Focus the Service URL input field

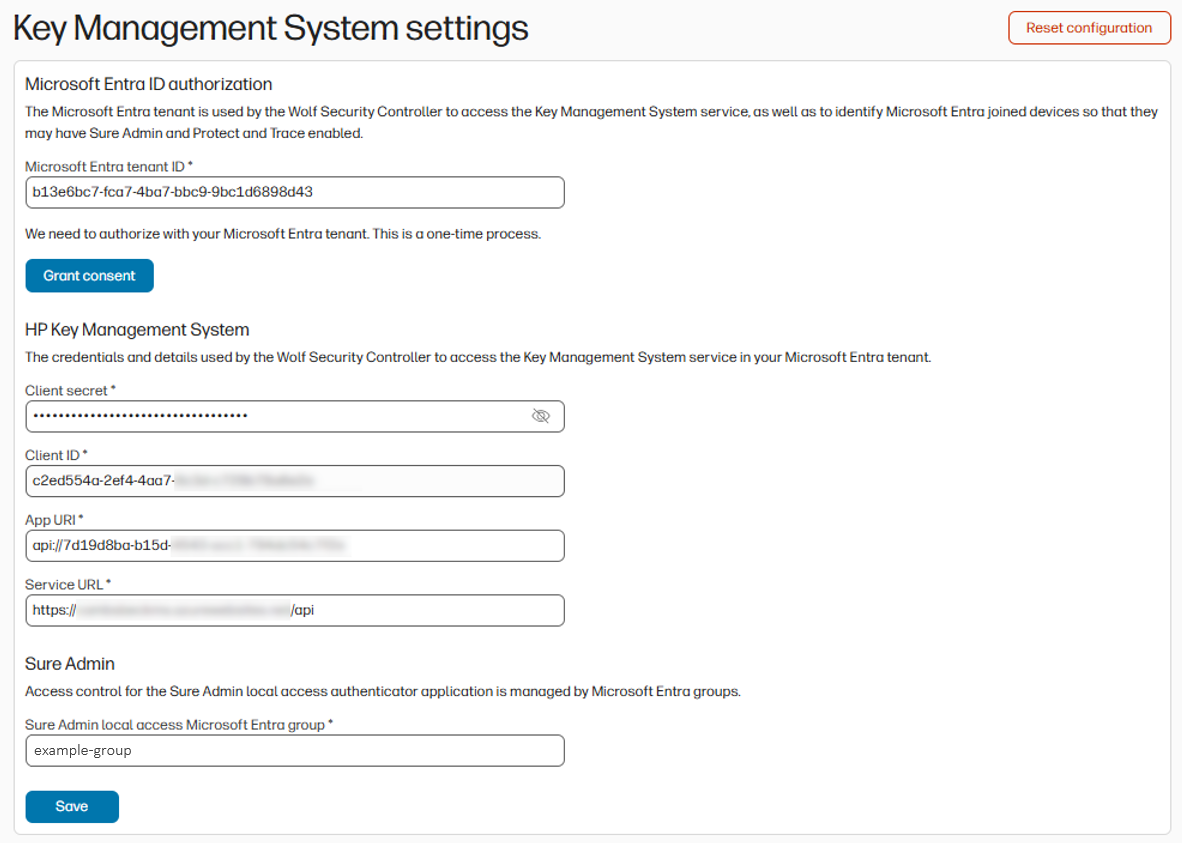click(295, 611)
